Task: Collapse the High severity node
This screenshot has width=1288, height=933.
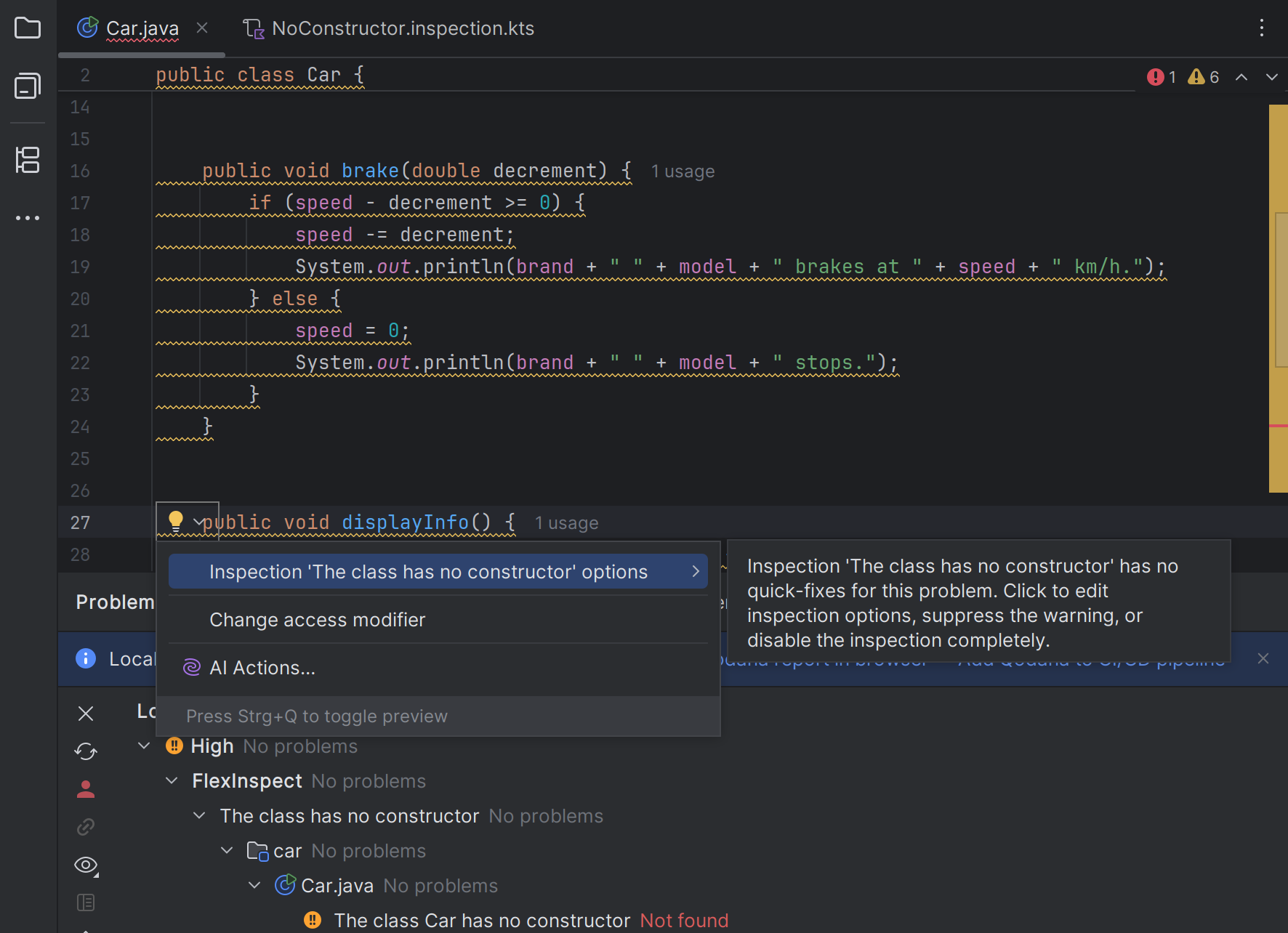Action: (144, 746)
